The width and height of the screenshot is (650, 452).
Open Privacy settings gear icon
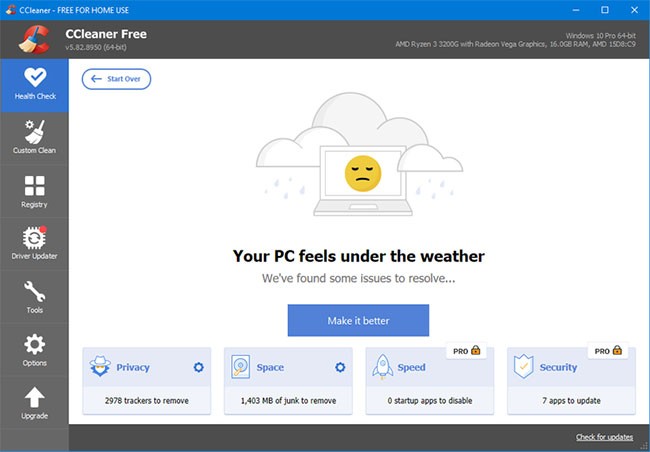pos(198,367)
